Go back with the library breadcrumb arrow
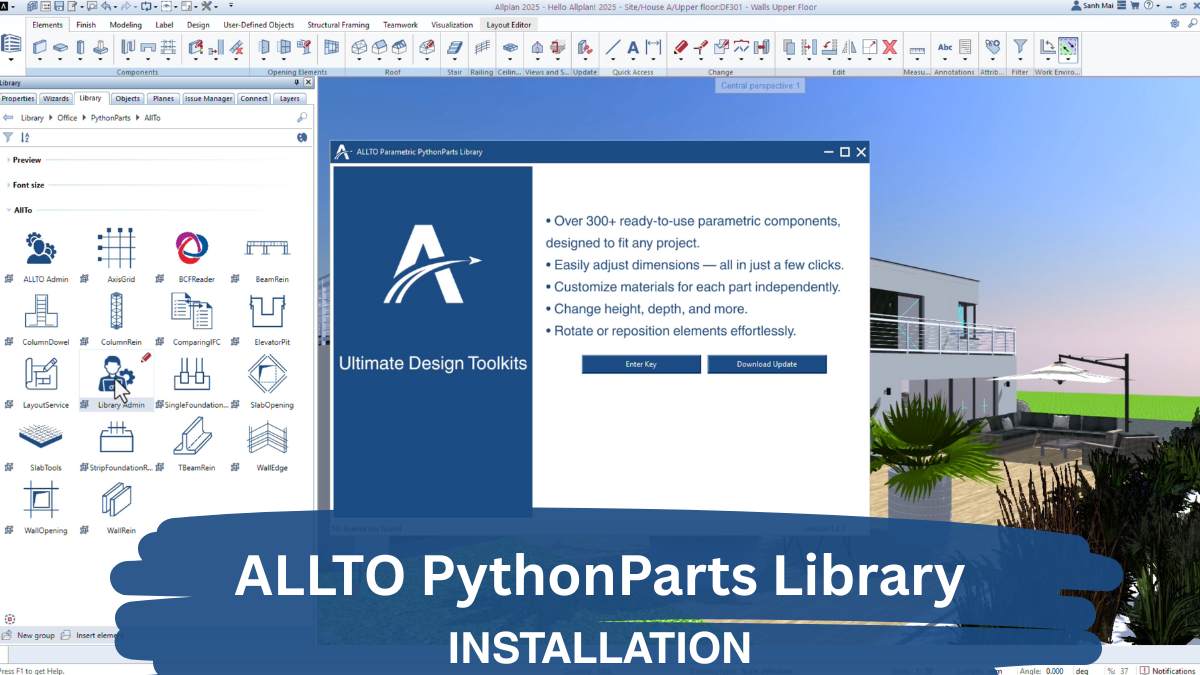The height and width of the screenshot is (675, 1200). coord(8,118)
